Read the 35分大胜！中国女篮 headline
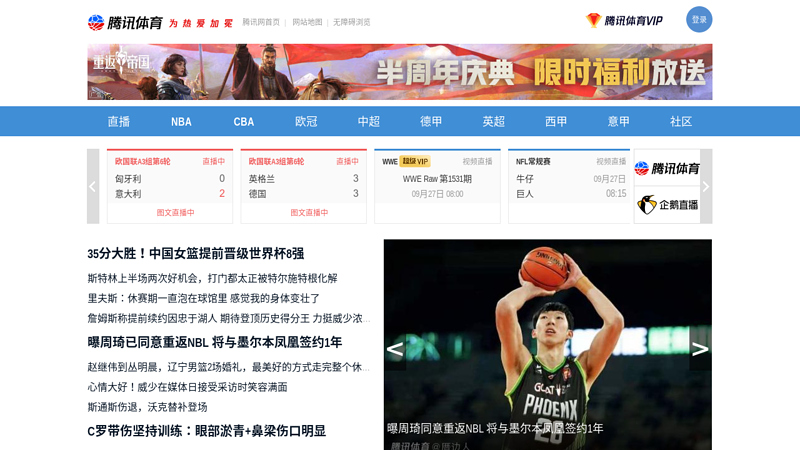Screen dimensions: 800x450 click(x=195, y=254)
